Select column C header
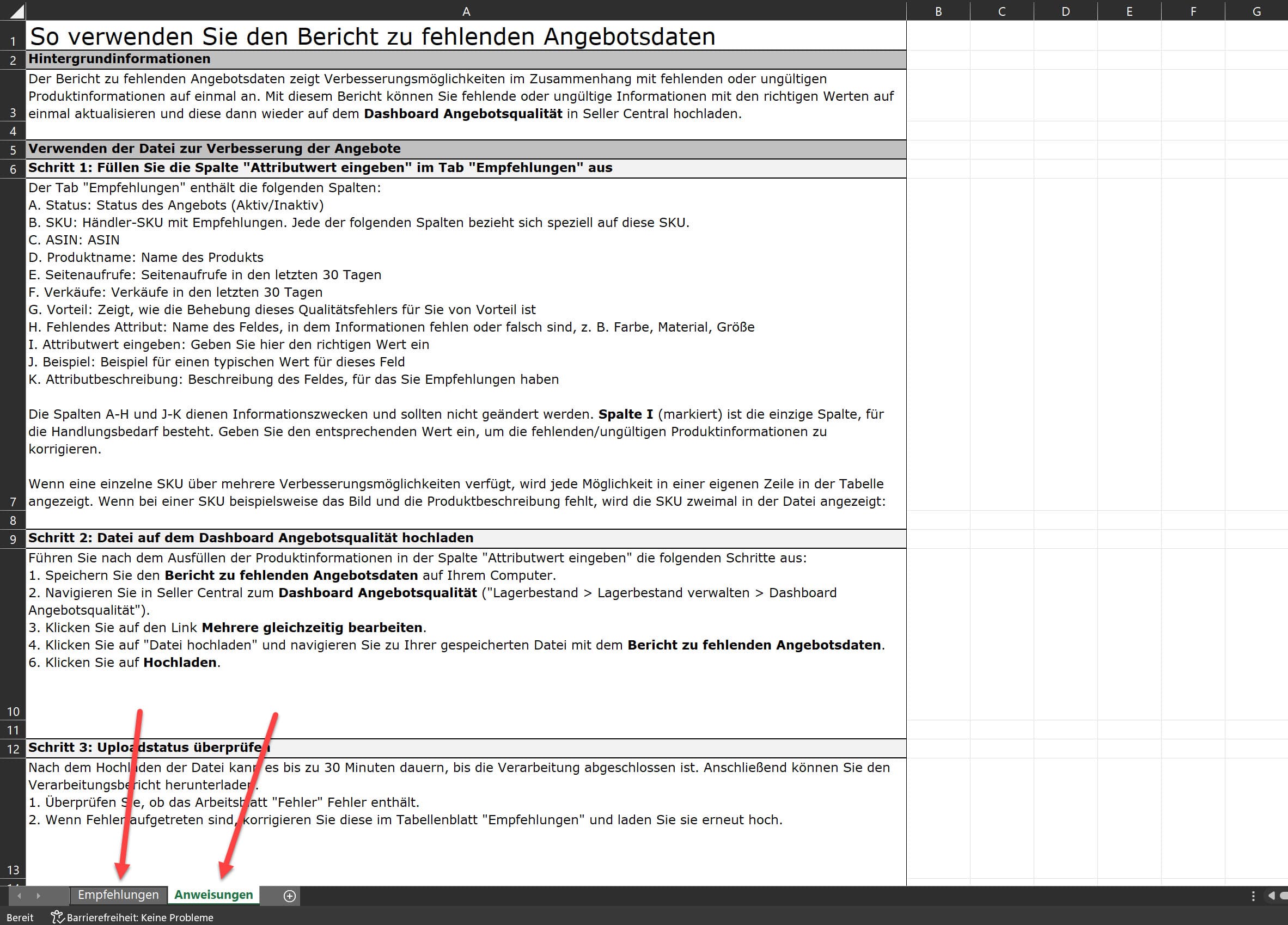1288x925 pixels. coord(1002,11)
